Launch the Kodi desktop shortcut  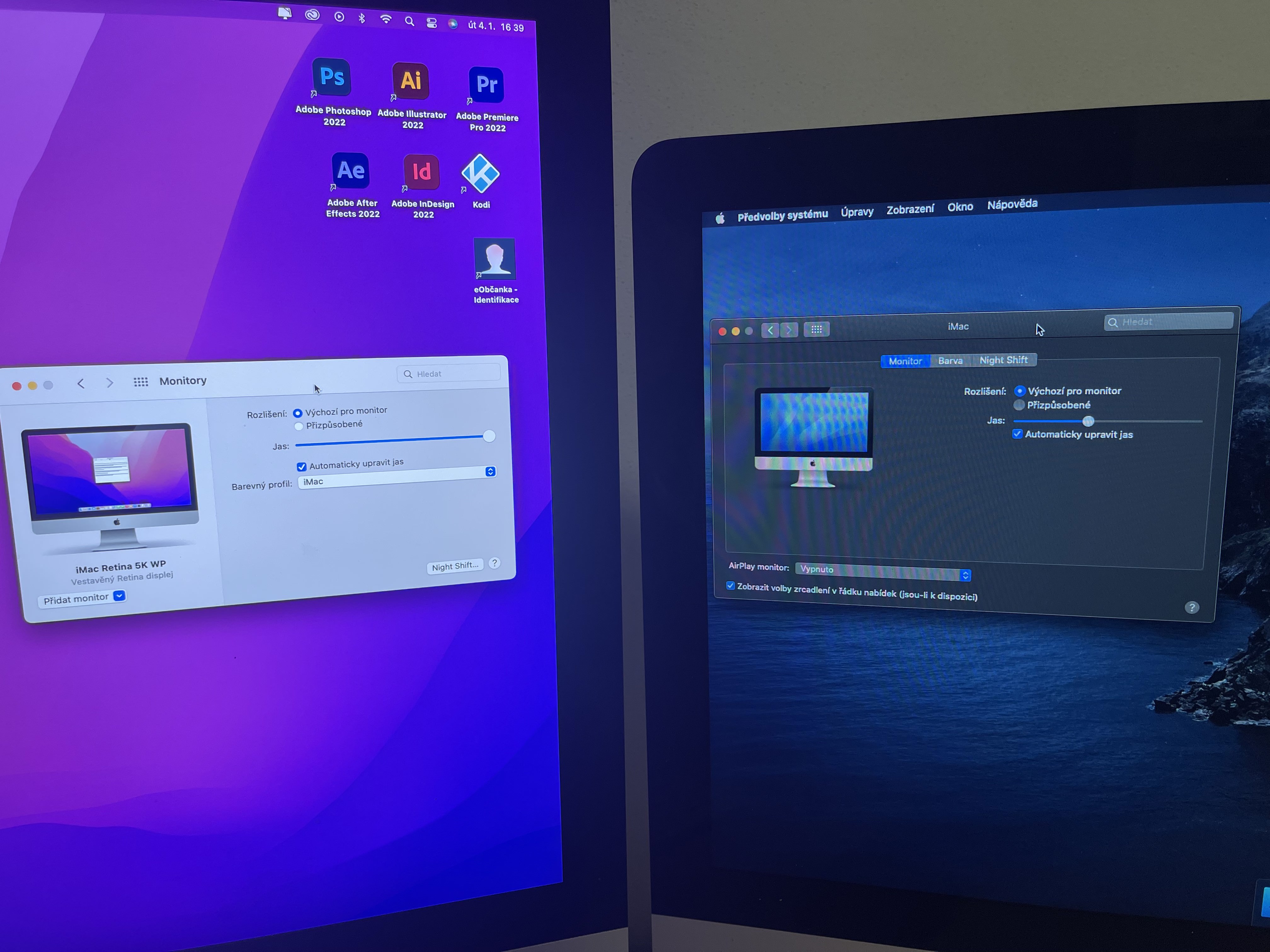point(481,174)
